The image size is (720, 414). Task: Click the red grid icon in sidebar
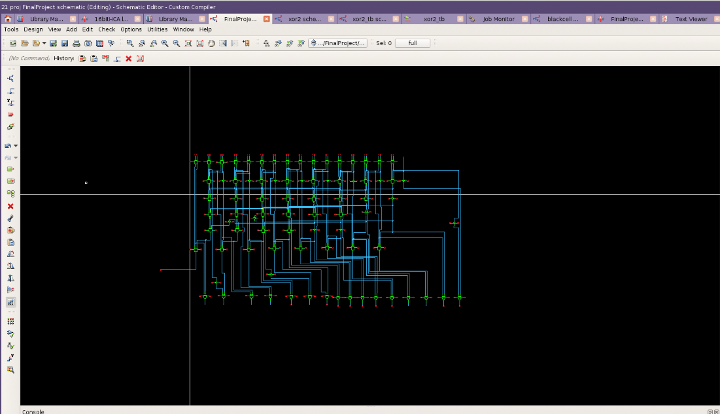[11, 321]
